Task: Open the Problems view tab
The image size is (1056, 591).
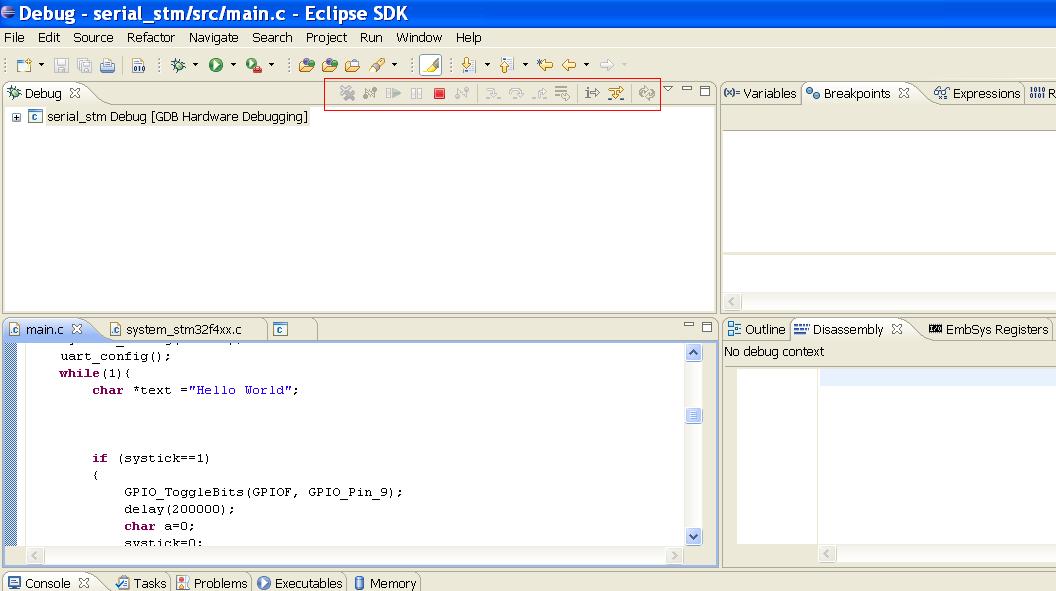Action: [212, 583]
